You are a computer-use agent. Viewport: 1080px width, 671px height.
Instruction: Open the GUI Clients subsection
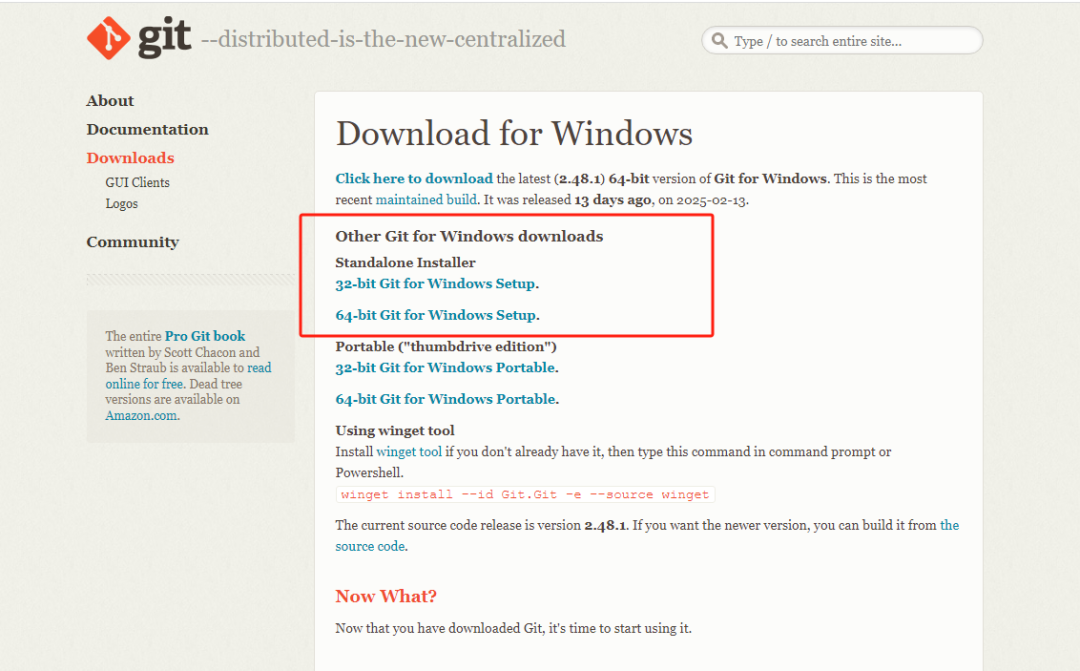pos(137,183)
